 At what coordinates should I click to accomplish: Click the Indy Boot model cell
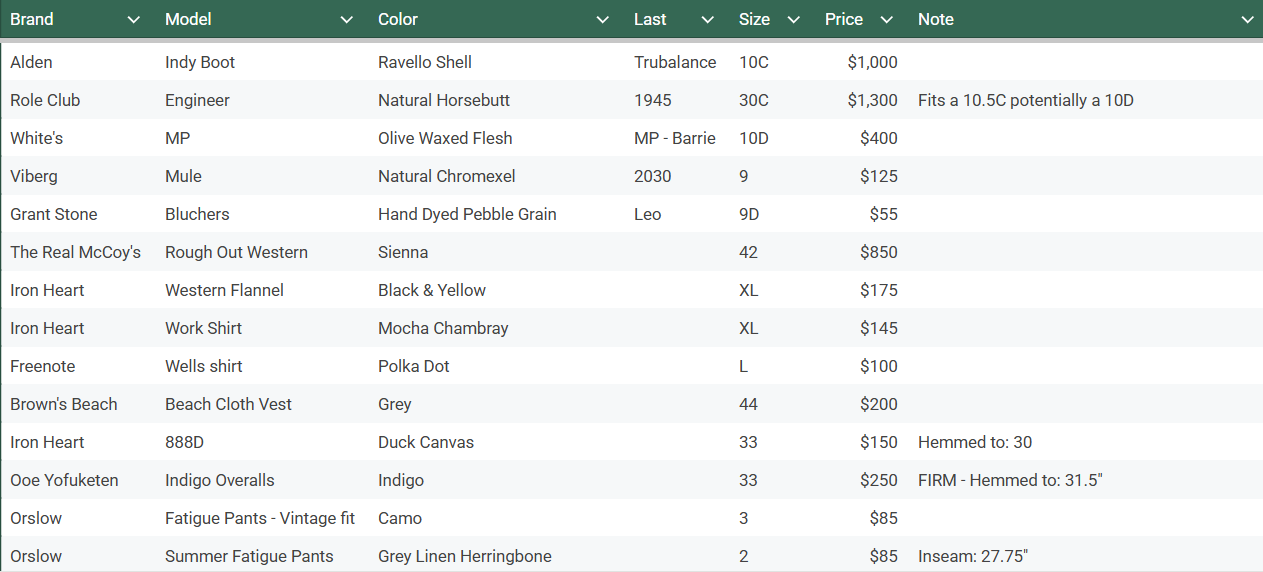[x=200, y=62]
